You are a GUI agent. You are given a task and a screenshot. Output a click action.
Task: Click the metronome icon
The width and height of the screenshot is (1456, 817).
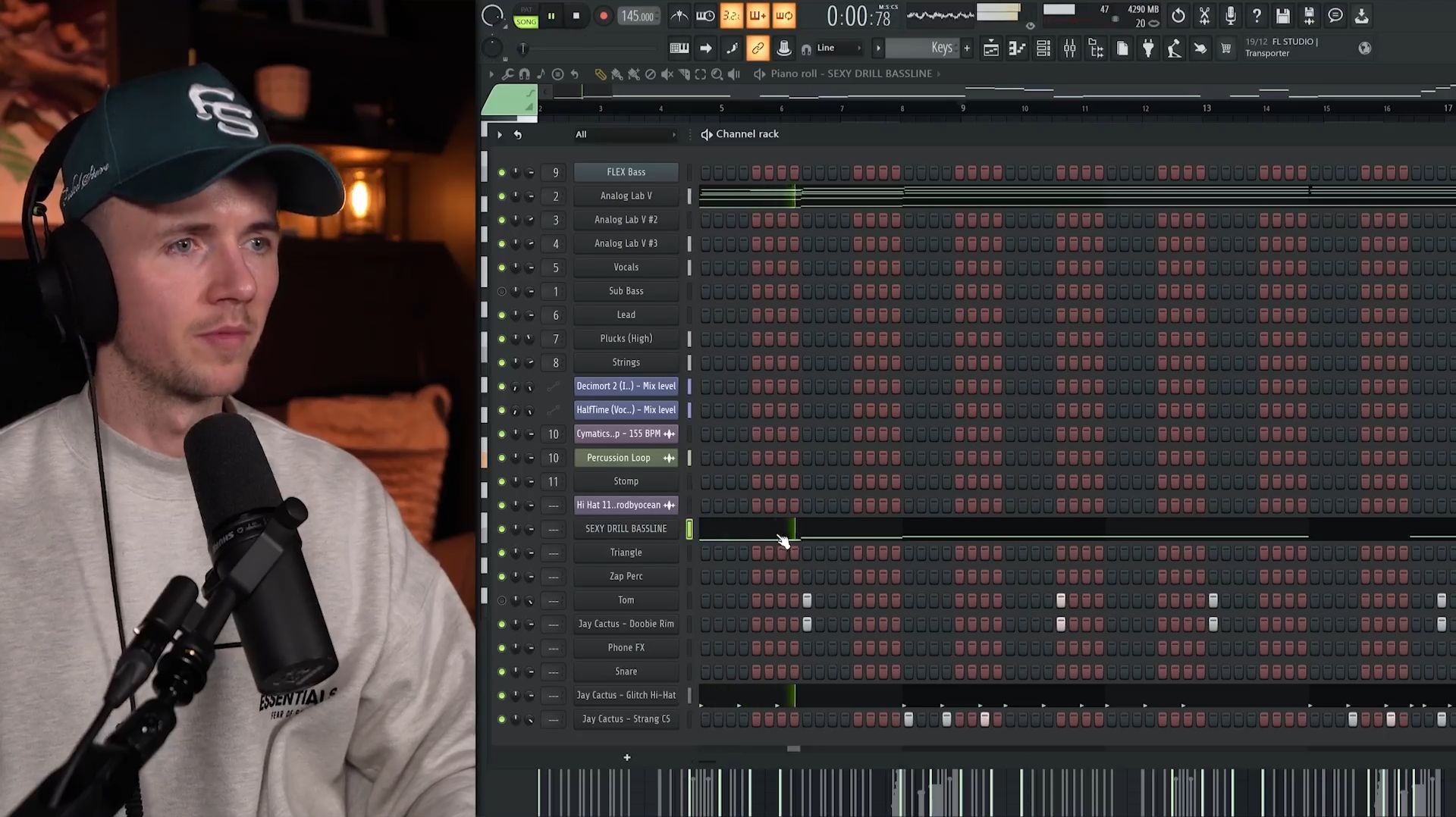(679, 16)
